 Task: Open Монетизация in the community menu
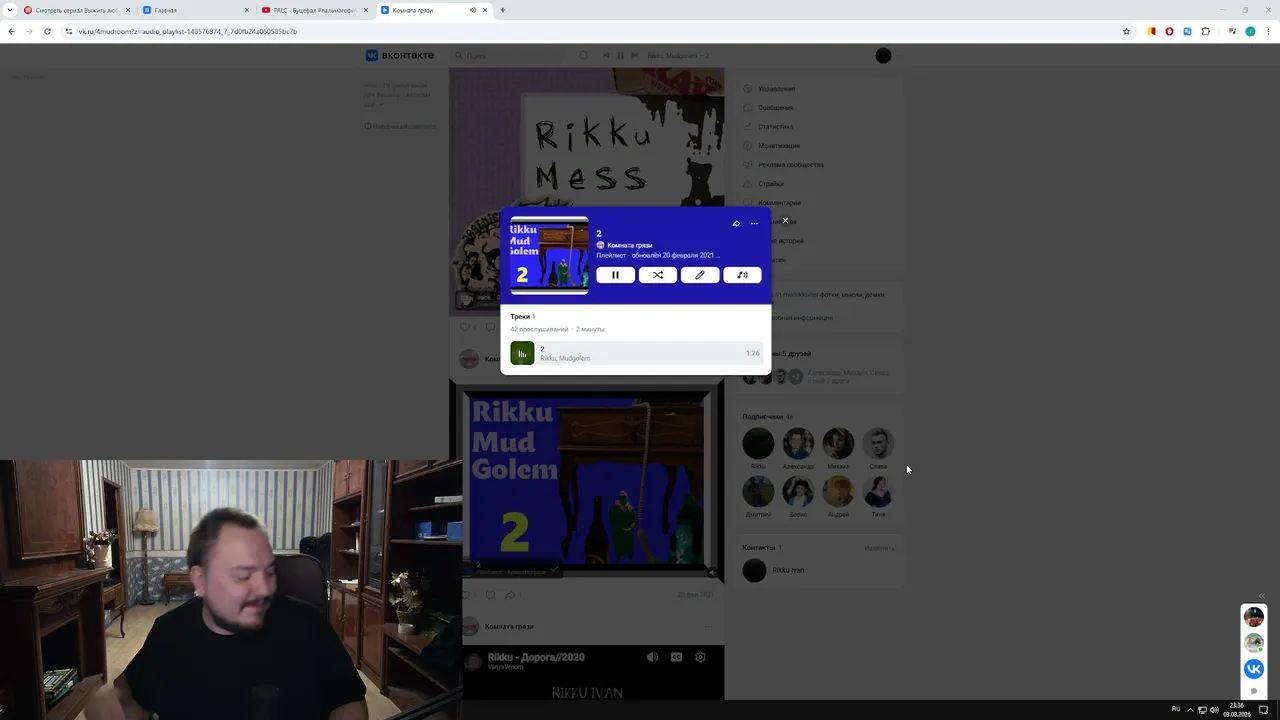click(778, 146)
